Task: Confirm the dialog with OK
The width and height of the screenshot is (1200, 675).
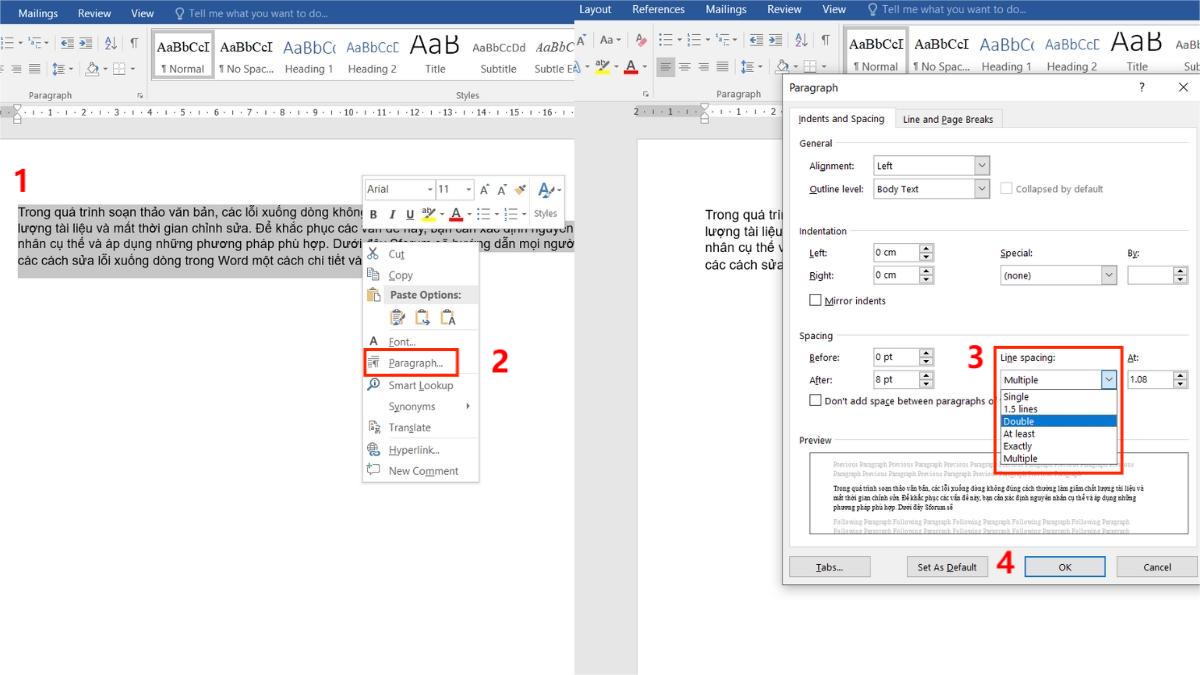Action: point(1065,567)
